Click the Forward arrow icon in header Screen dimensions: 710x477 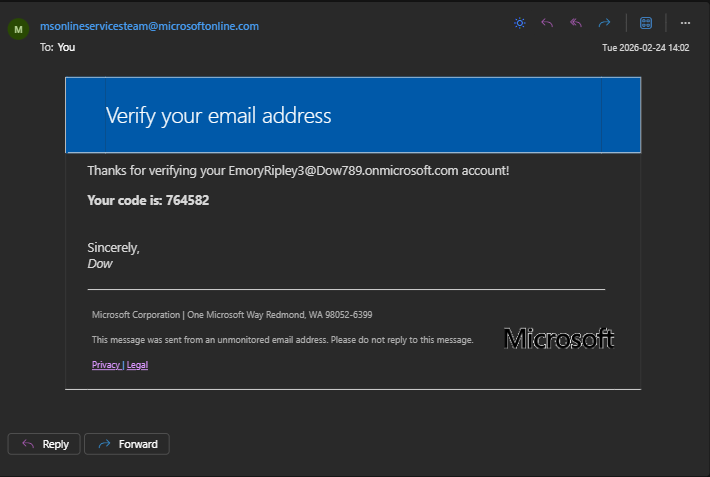point(604,23)
